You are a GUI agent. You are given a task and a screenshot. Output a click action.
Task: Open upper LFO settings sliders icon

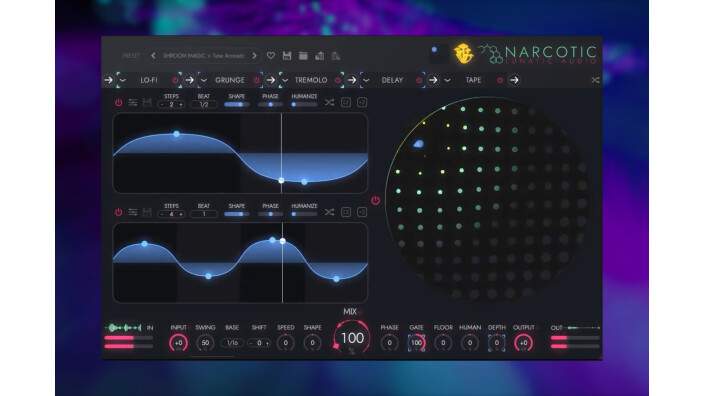pyautogui.click(x=132, y=103)
